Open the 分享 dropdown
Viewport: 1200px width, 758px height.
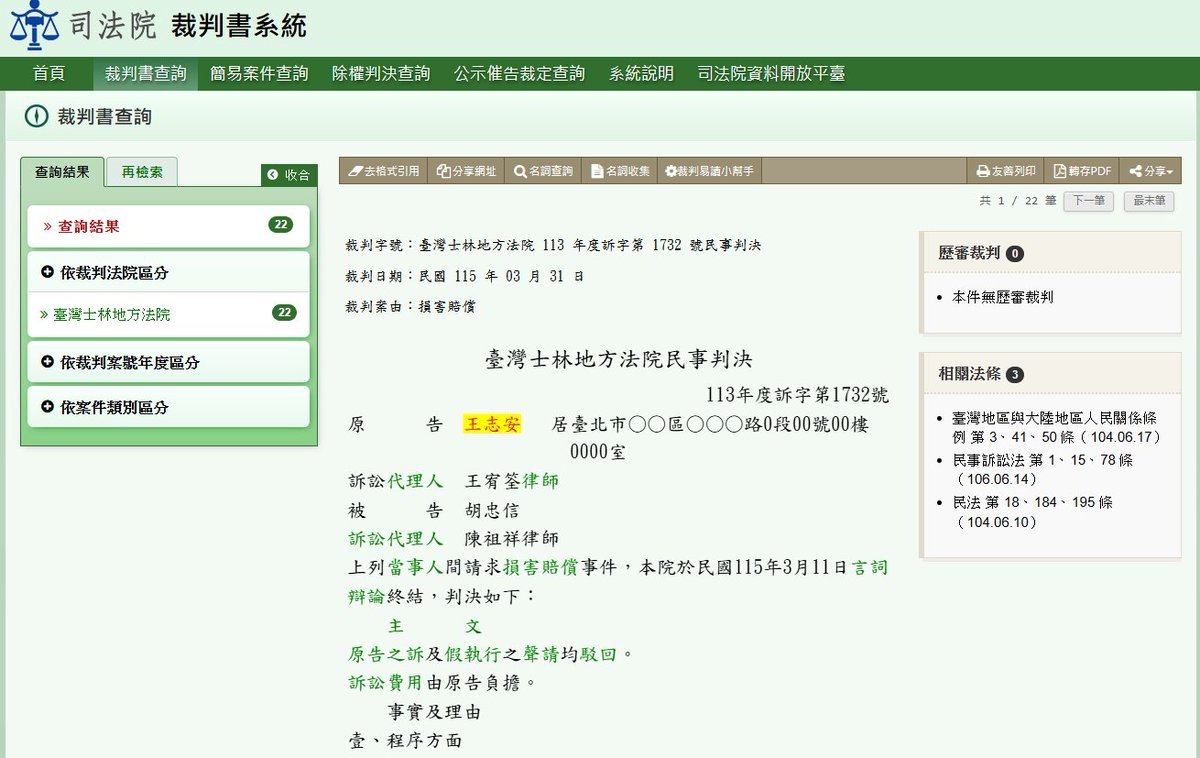1151,171
